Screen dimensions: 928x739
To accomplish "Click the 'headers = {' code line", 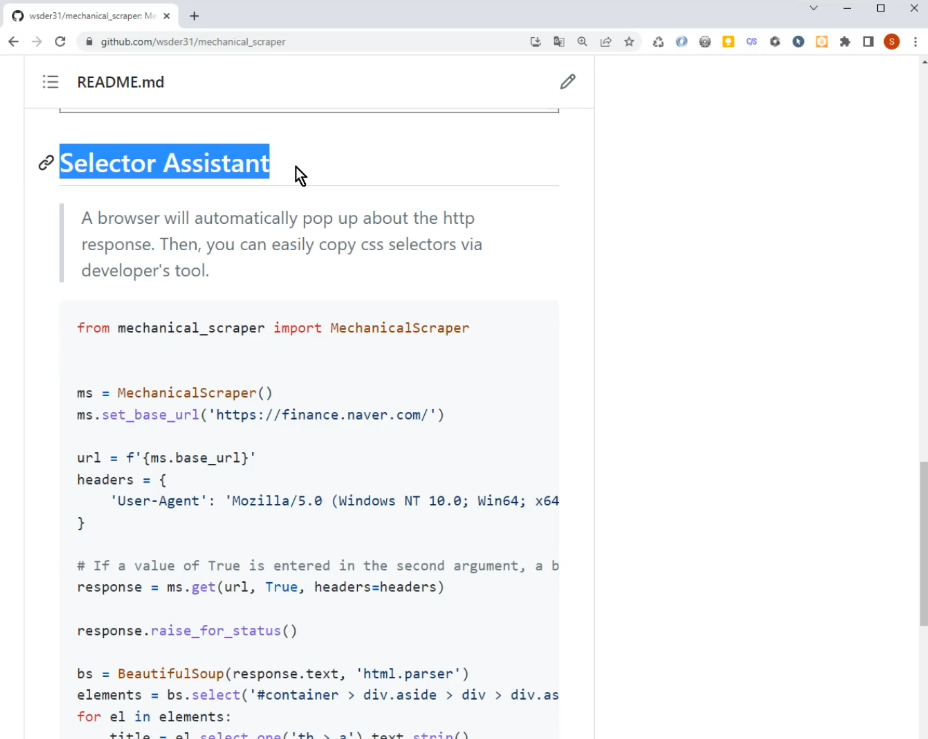I will click(122, 480).
